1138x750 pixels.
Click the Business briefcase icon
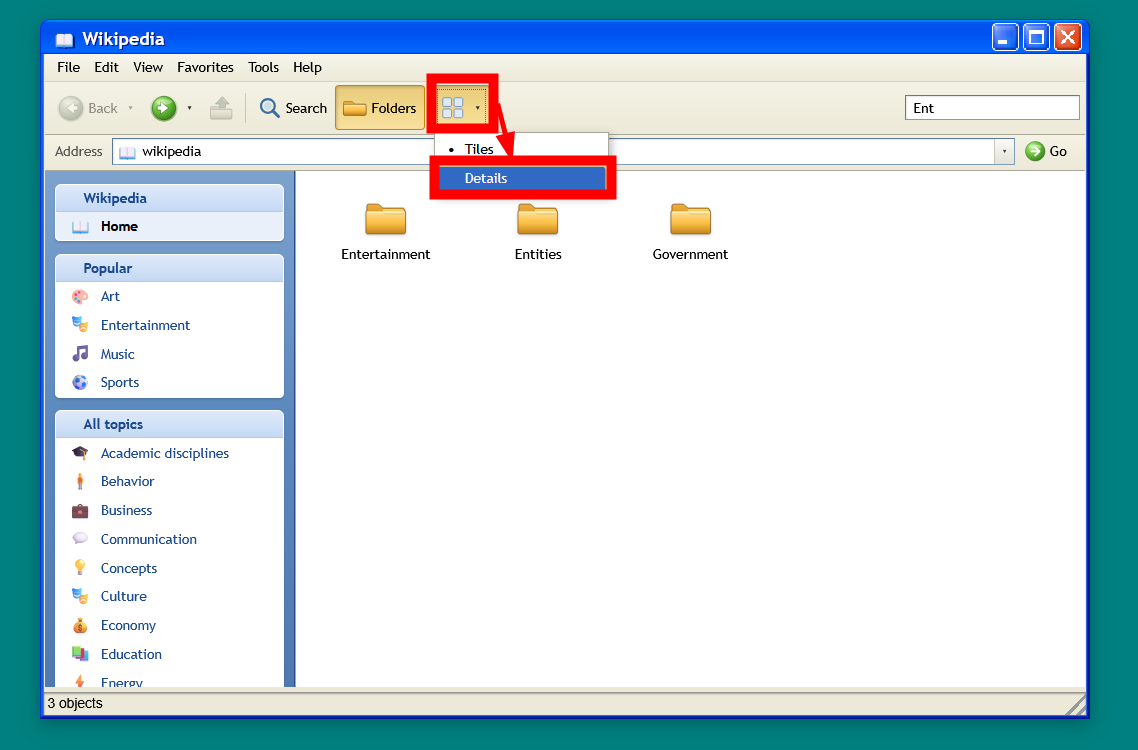coord(81,510)
